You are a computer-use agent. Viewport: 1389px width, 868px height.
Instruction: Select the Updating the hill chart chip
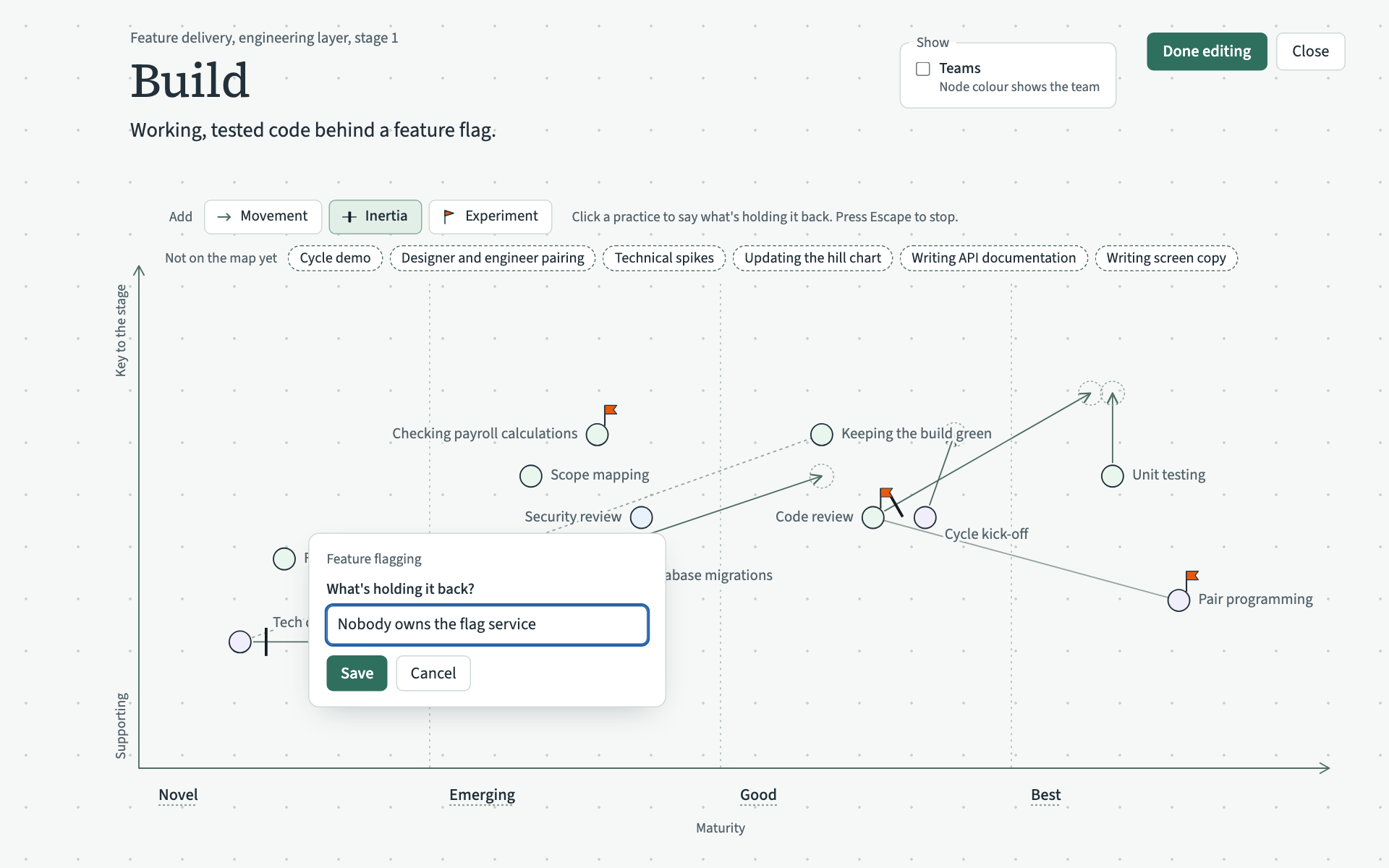812,258
